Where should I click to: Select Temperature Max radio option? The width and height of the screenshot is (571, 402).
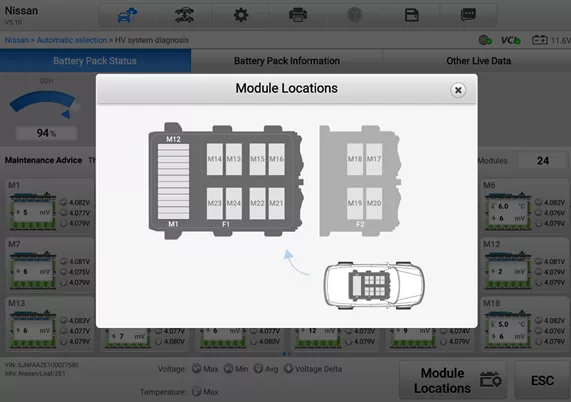(205, 392)
